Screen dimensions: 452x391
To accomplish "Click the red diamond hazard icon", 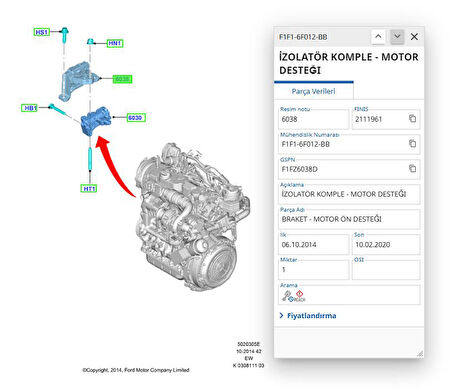I will click(300, 294).
